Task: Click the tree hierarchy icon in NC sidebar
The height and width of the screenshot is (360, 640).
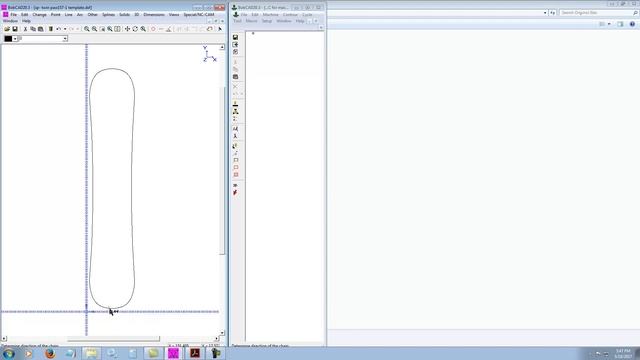Action: click(x=236, y=111)
